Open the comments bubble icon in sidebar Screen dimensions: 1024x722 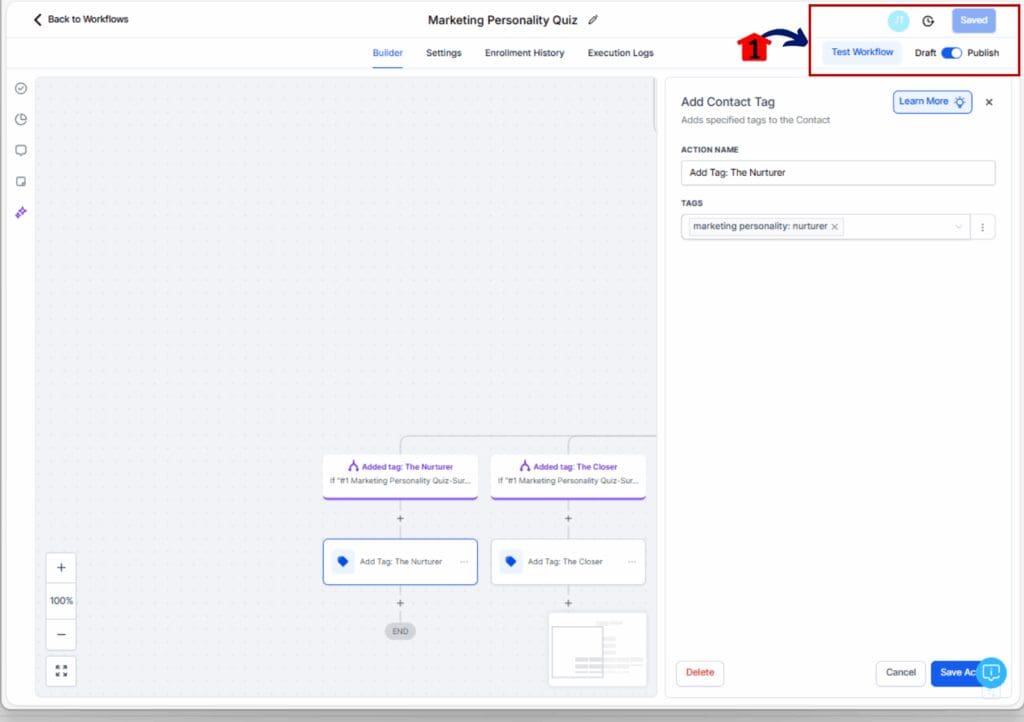[x=20, y=150]
